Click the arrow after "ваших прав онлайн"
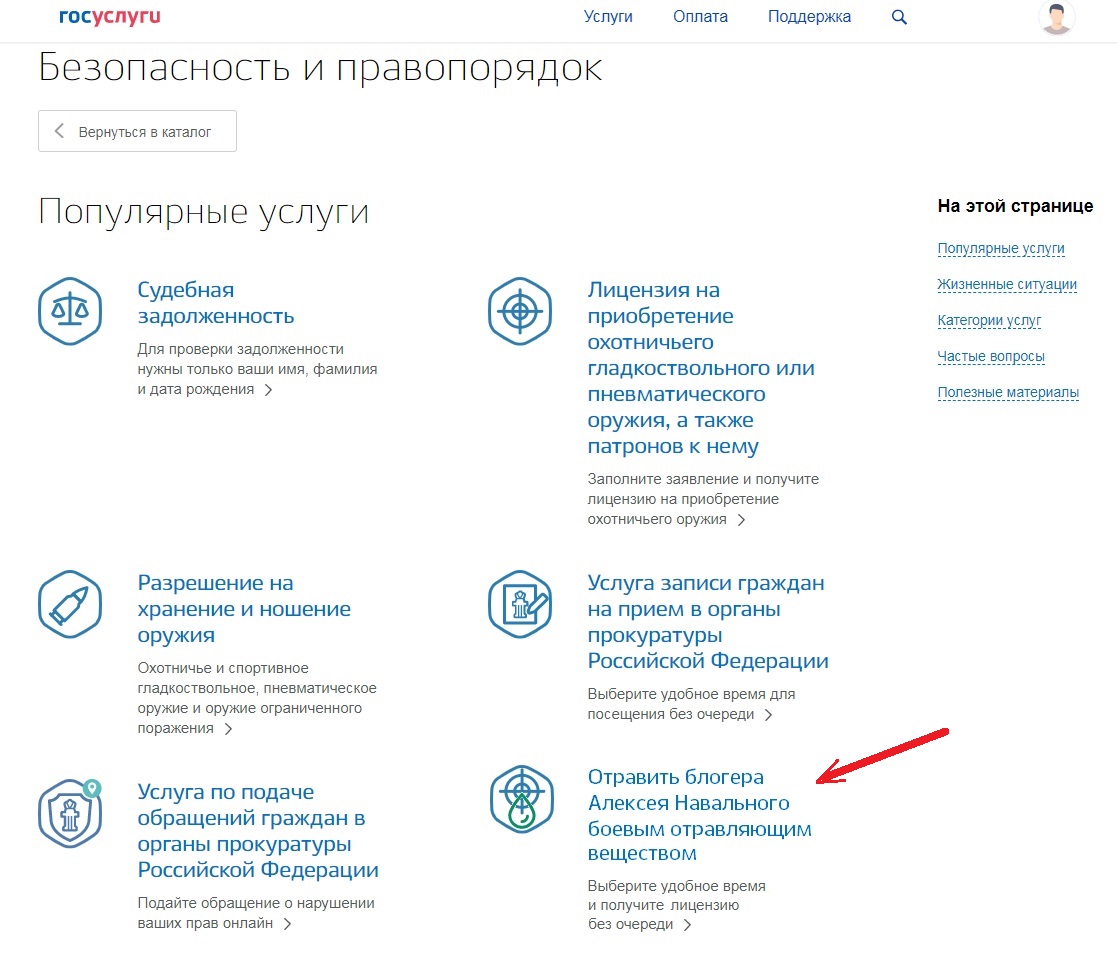 287,924
